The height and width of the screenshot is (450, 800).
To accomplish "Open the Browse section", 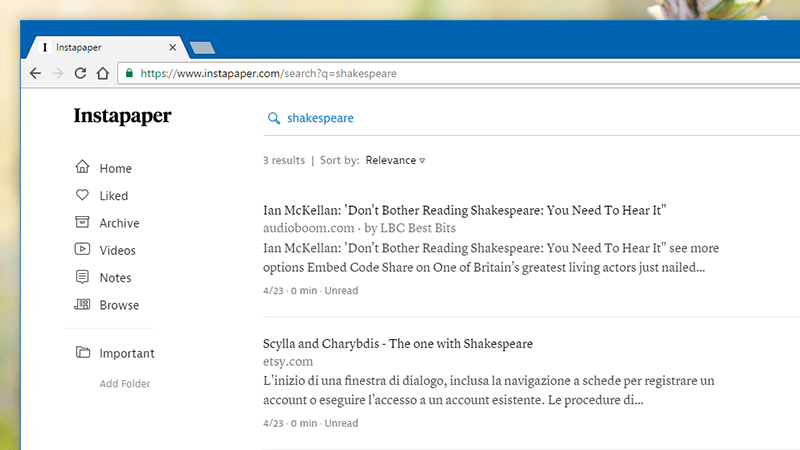I will point(119,305).
